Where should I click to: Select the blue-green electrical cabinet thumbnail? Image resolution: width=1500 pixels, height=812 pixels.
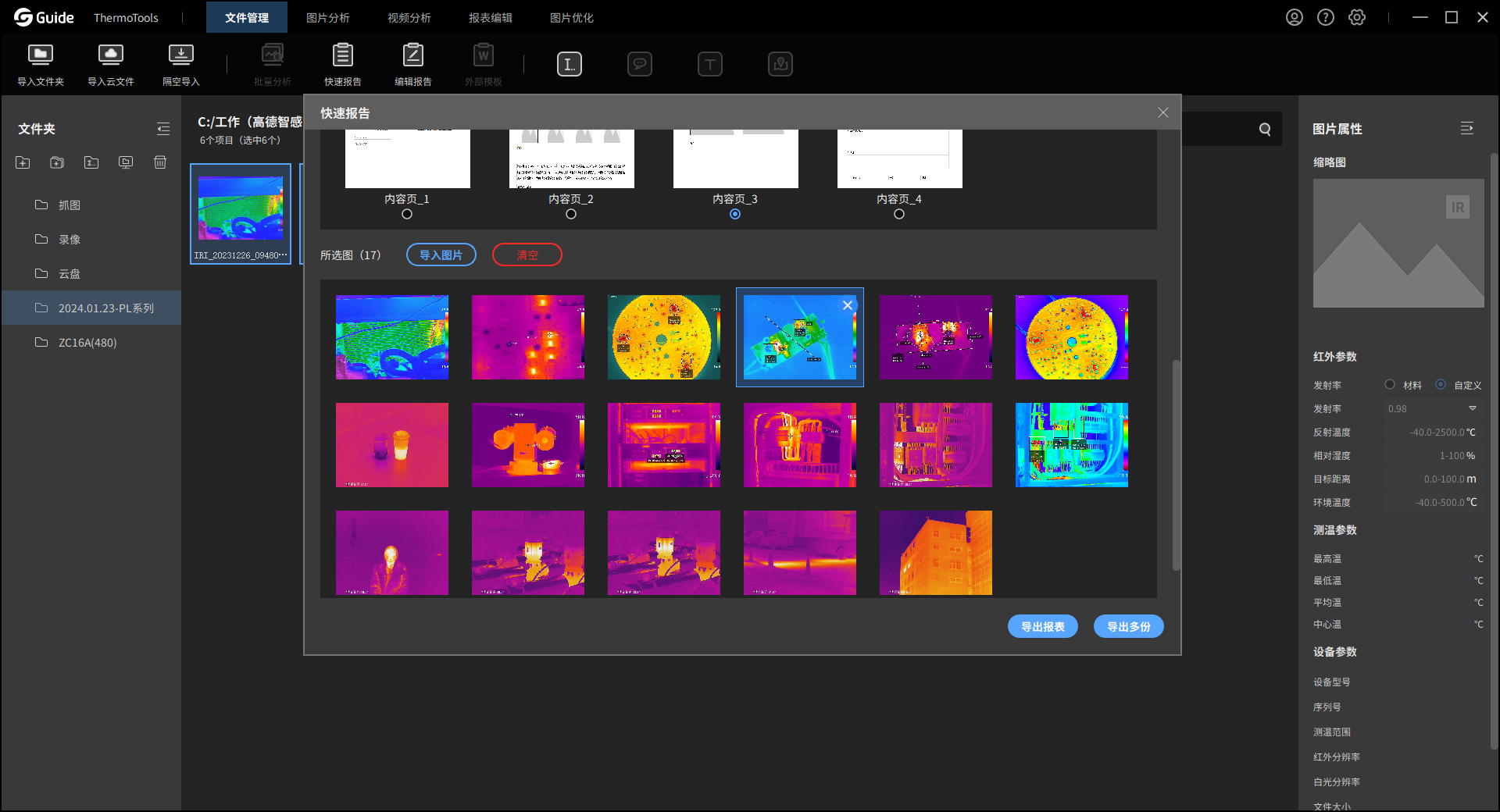click(1072, 445)
